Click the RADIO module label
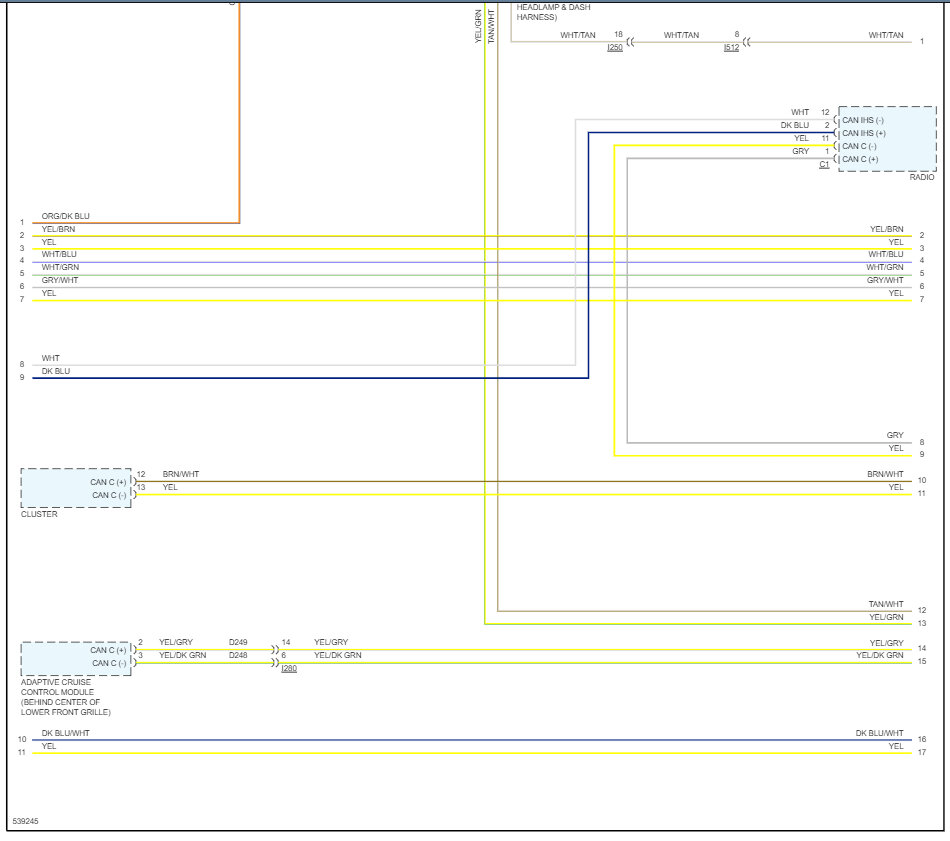Viewport: 950px width, 841px height. [922, 177]
